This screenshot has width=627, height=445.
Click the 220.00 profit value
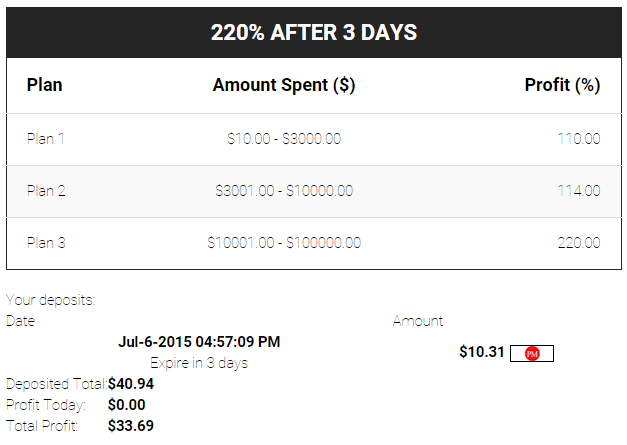click(579, 243)
